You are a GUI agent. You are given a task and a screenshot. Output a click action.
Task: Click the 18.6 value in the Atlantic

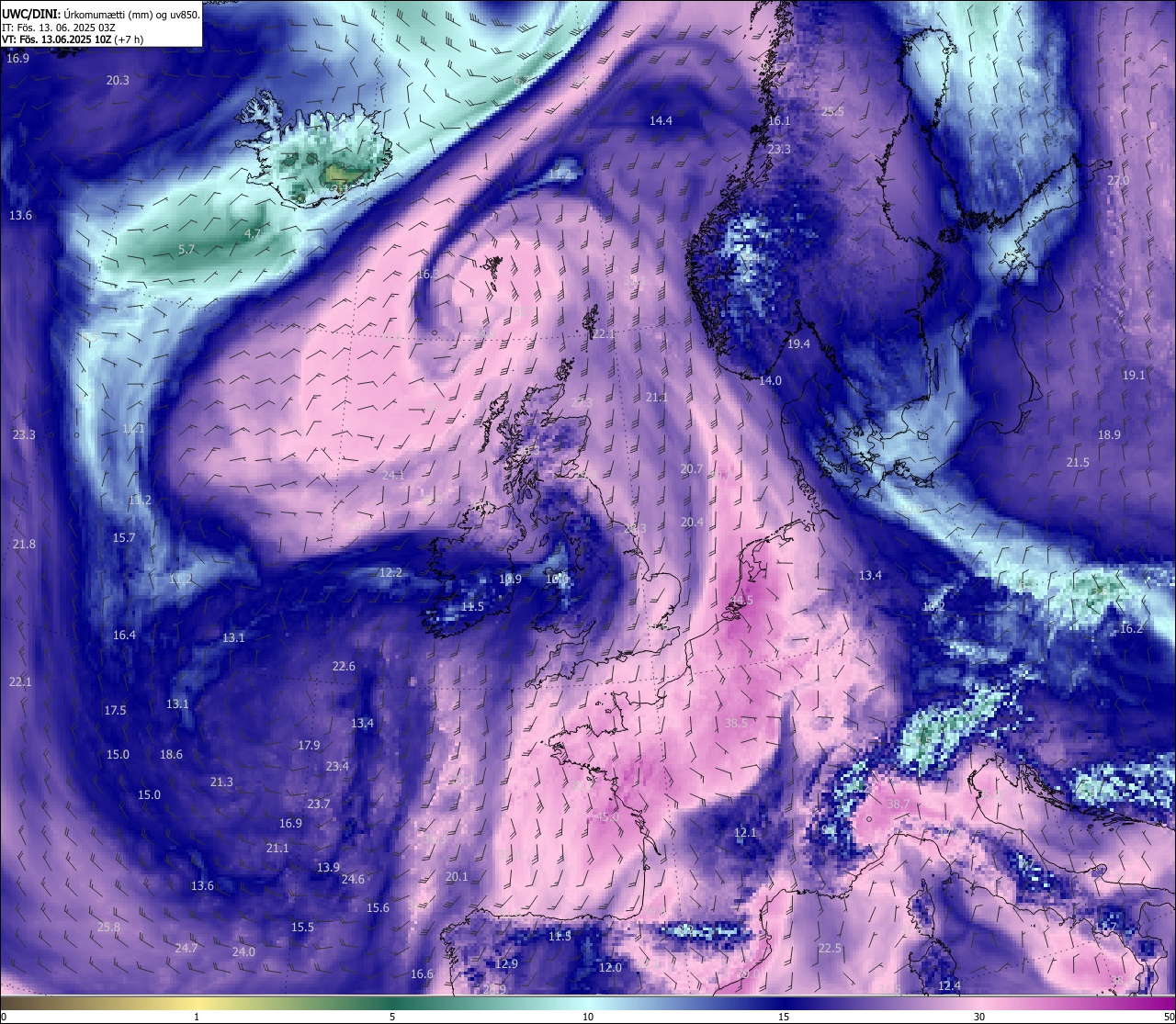(x=171, y=754)
